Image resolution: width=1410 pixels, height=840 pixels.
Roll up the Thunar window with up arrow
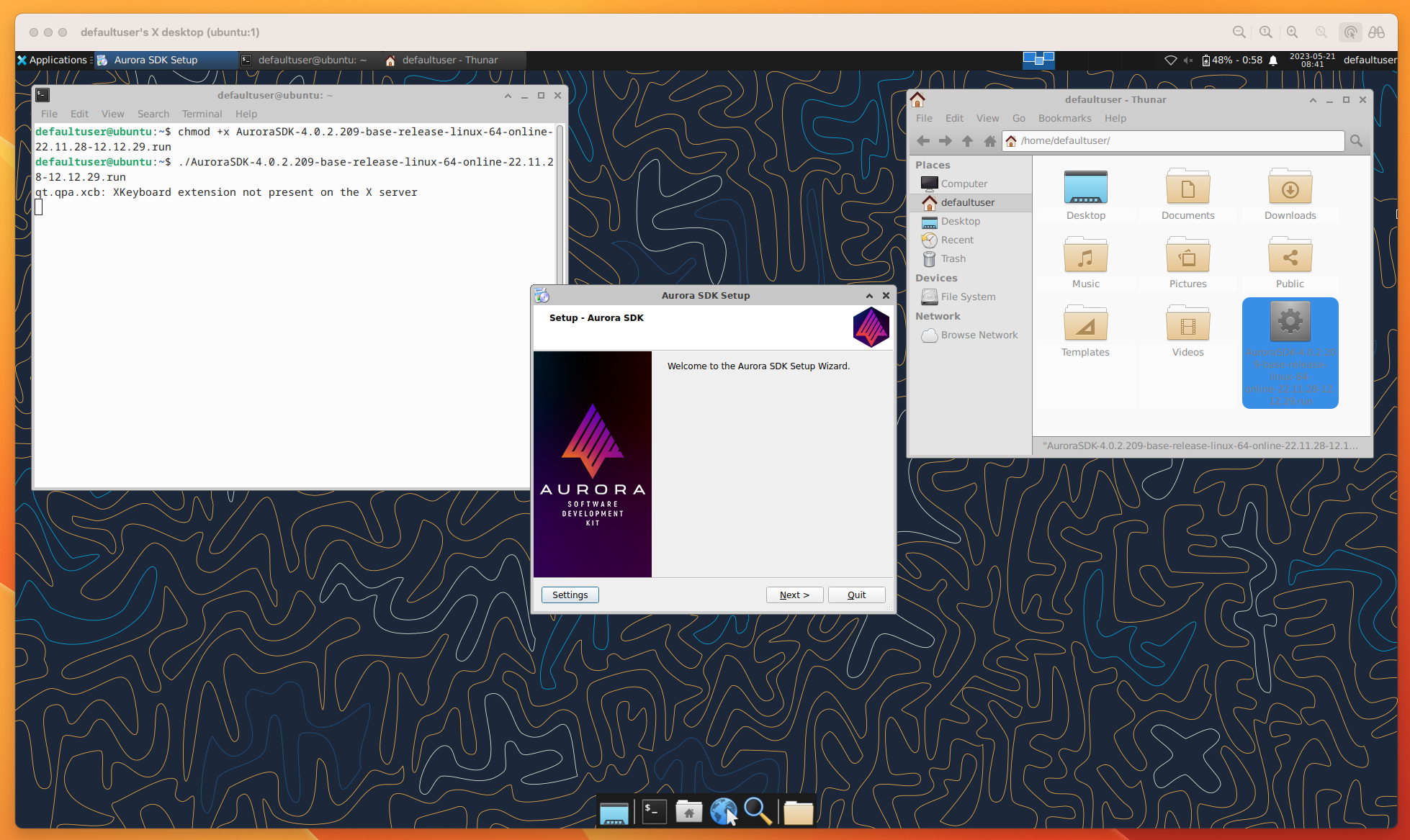[1313, 100]
